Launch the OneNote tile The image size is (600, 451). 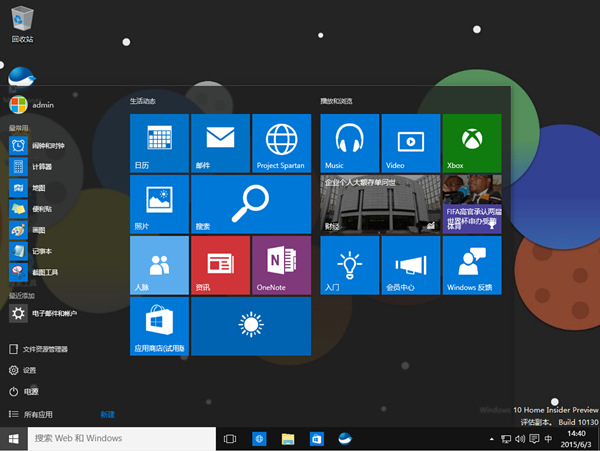[281, 265]
